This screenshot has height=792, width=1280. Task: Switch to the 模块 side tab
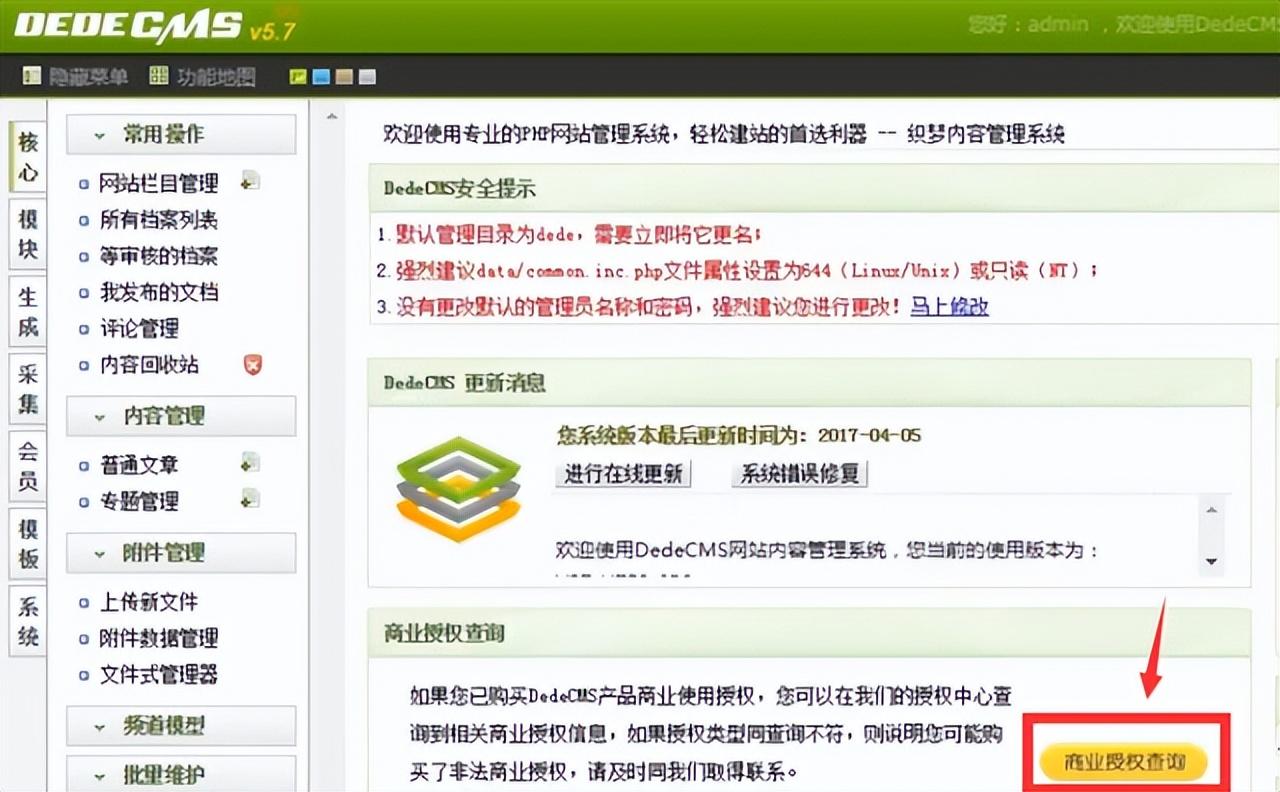[28, 234]
